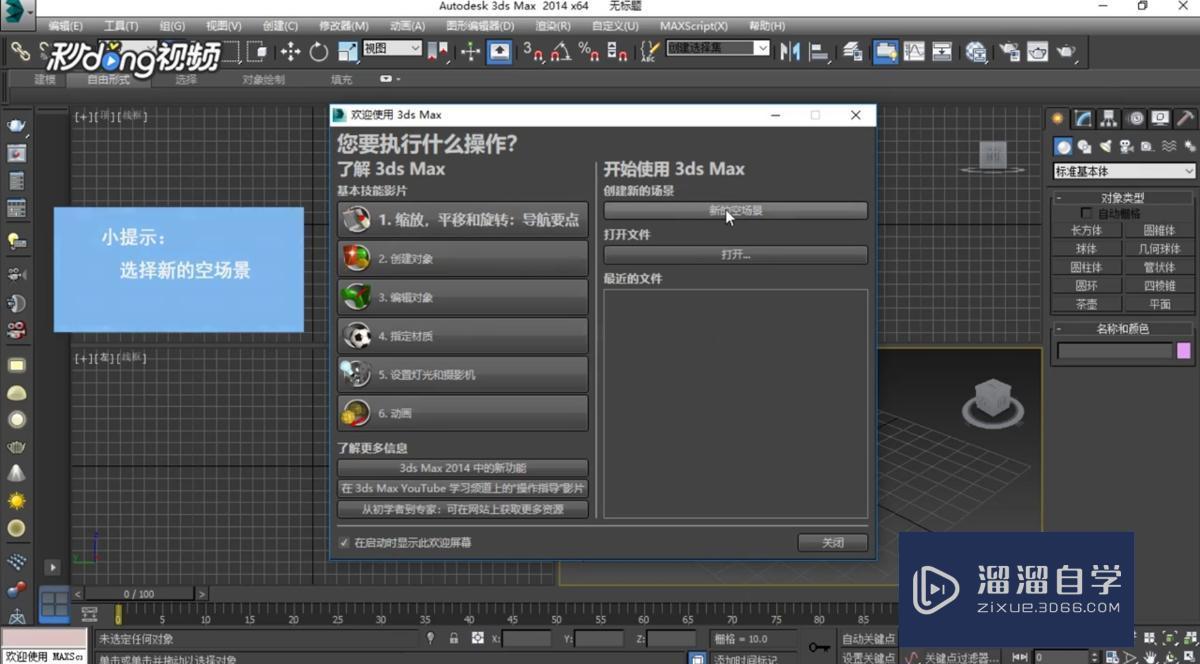Open the Standard Primitives dropdown
This screenshot has width=1200, height=664.
[x=1123, y=170]
